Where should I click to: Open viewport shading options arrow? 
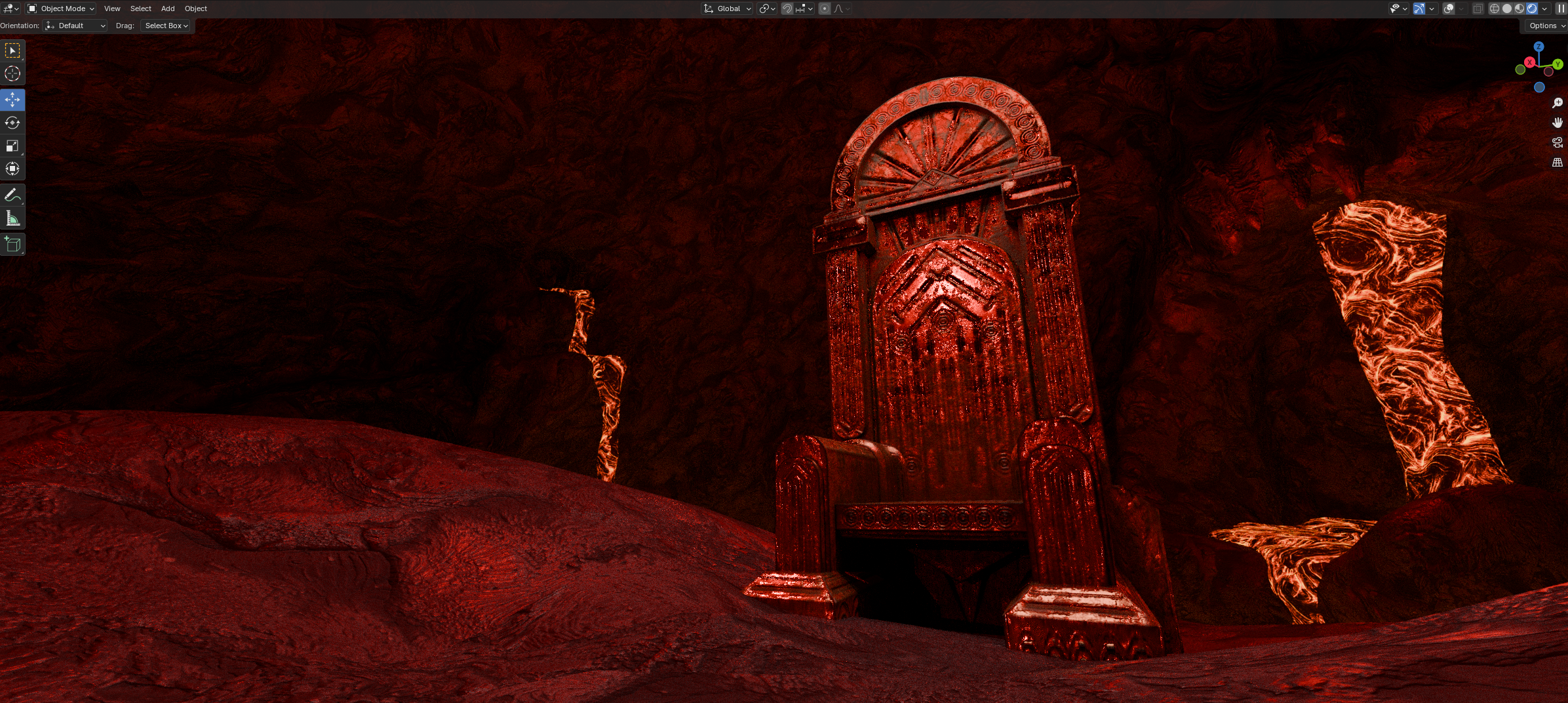point(1544,9)
